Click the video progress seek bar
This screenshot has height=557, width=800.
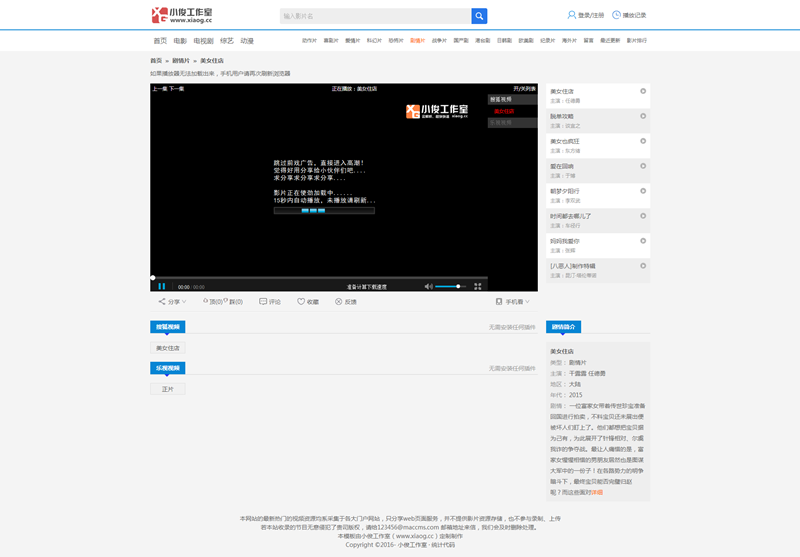click(319, 278)
